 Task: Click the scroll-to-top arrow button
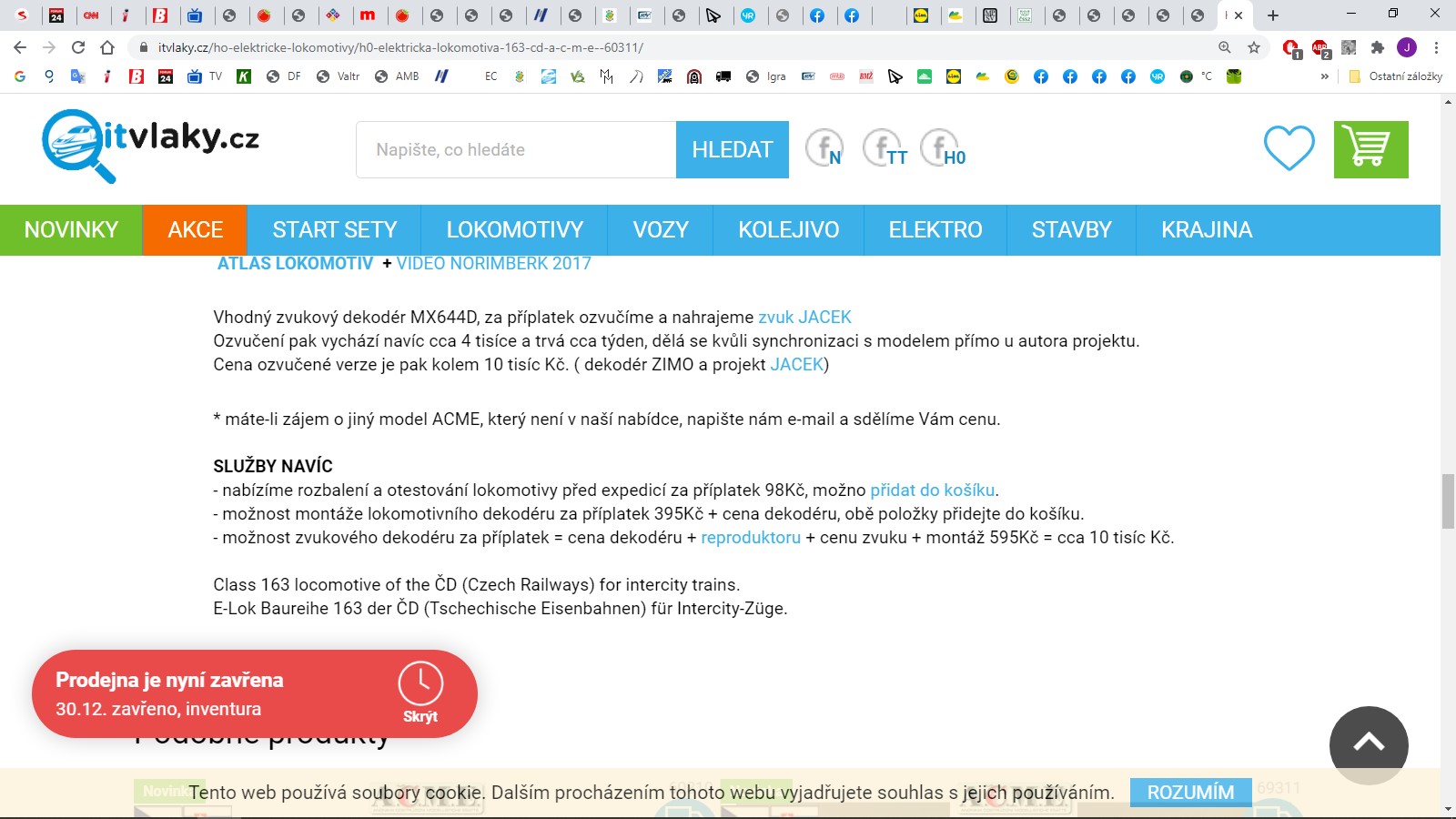pos(1369,744)
